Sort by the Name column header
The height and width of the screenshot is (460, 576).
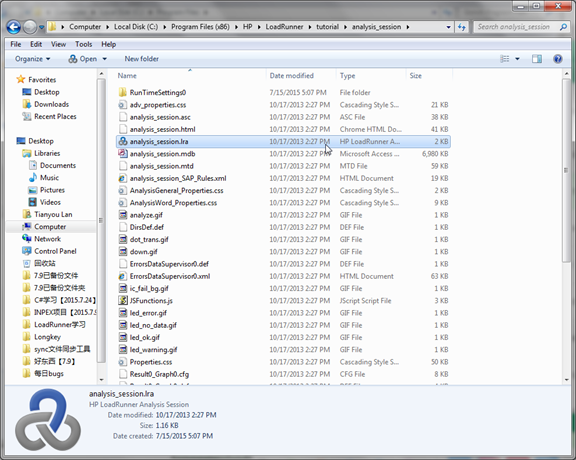tap(127, 76)
